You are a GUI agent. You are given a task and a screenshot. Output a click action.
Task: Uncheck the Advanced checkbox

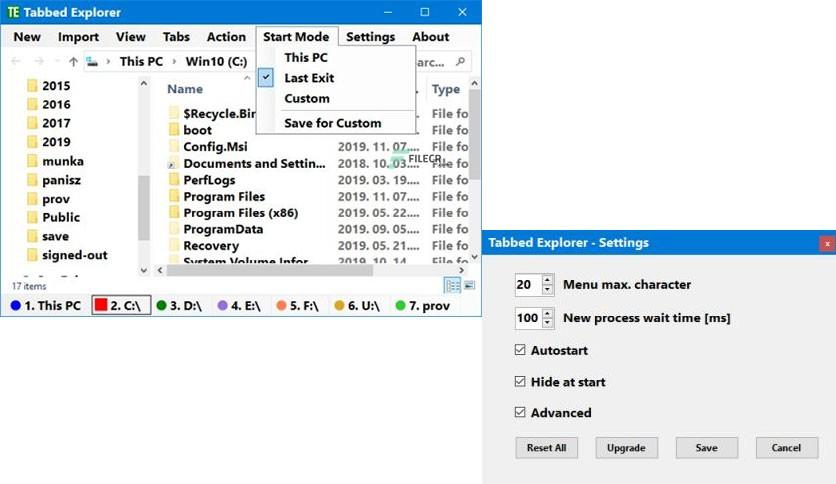coord(520,412)
